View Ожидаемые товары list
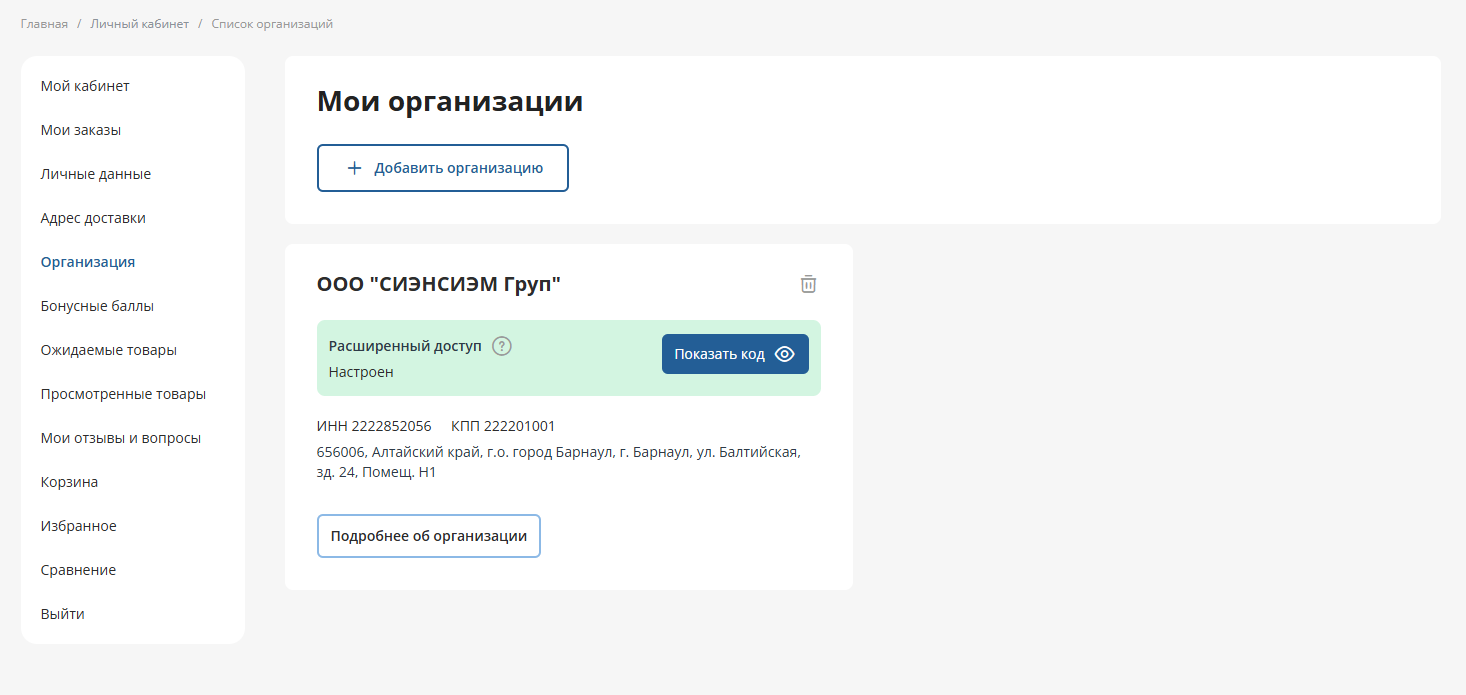 (x=109, y=350)
